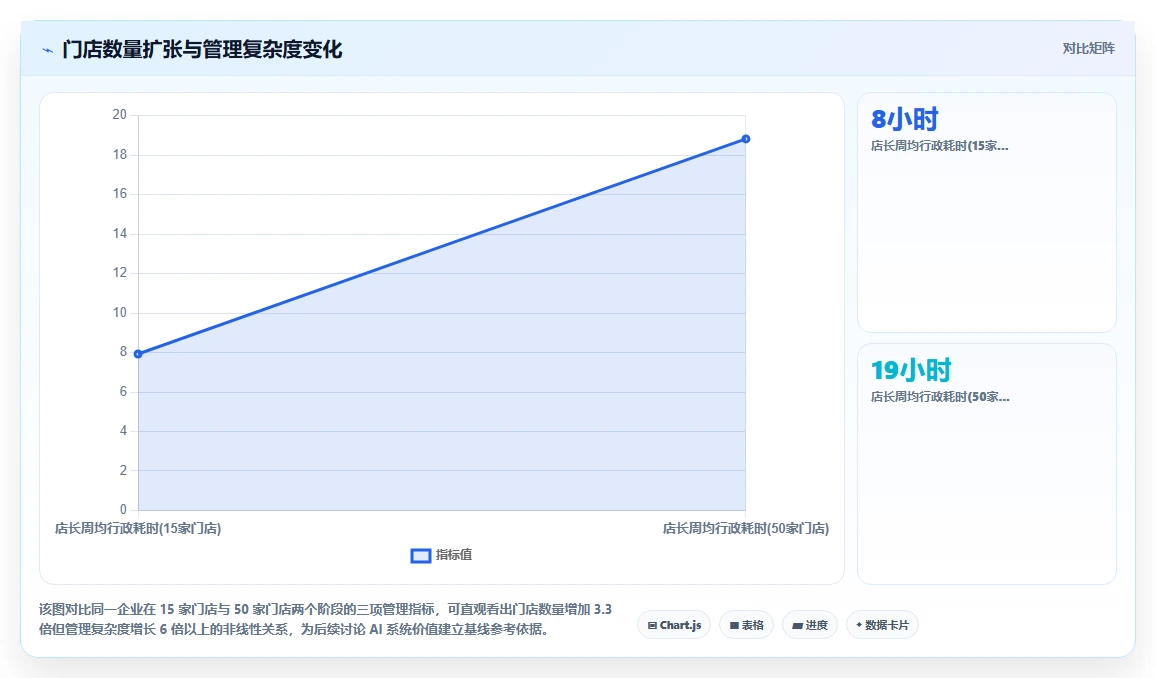Screen dimensions: 1156x678
Task: Select the 表格 tag button
Action: point(746,625)
